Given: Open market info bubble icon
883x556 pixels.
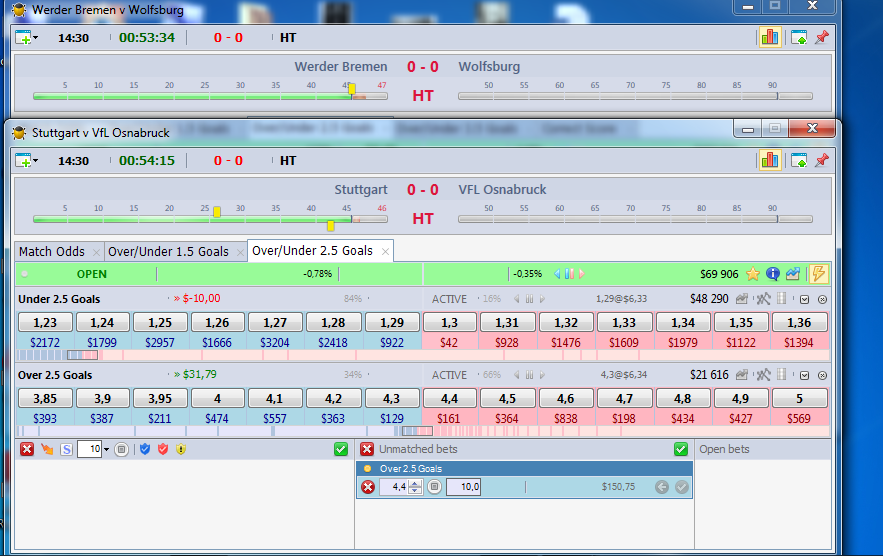Looking at the screenshot, I should pos(773,274).
